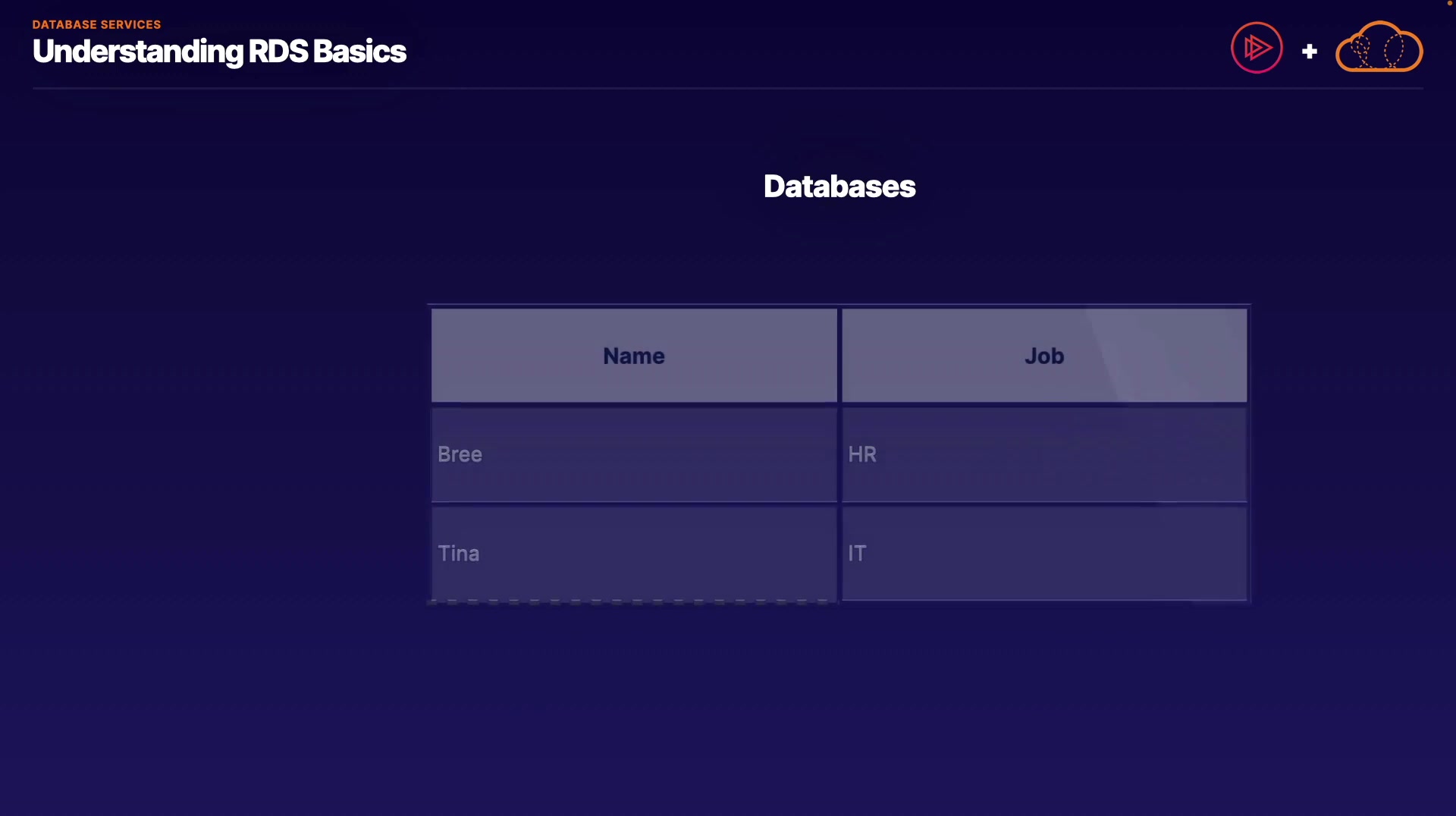Image resolution: width=1456 pixels, height=816 pixels.
Task: Click the dashed line below Tina cell
Action: (629, 602)
